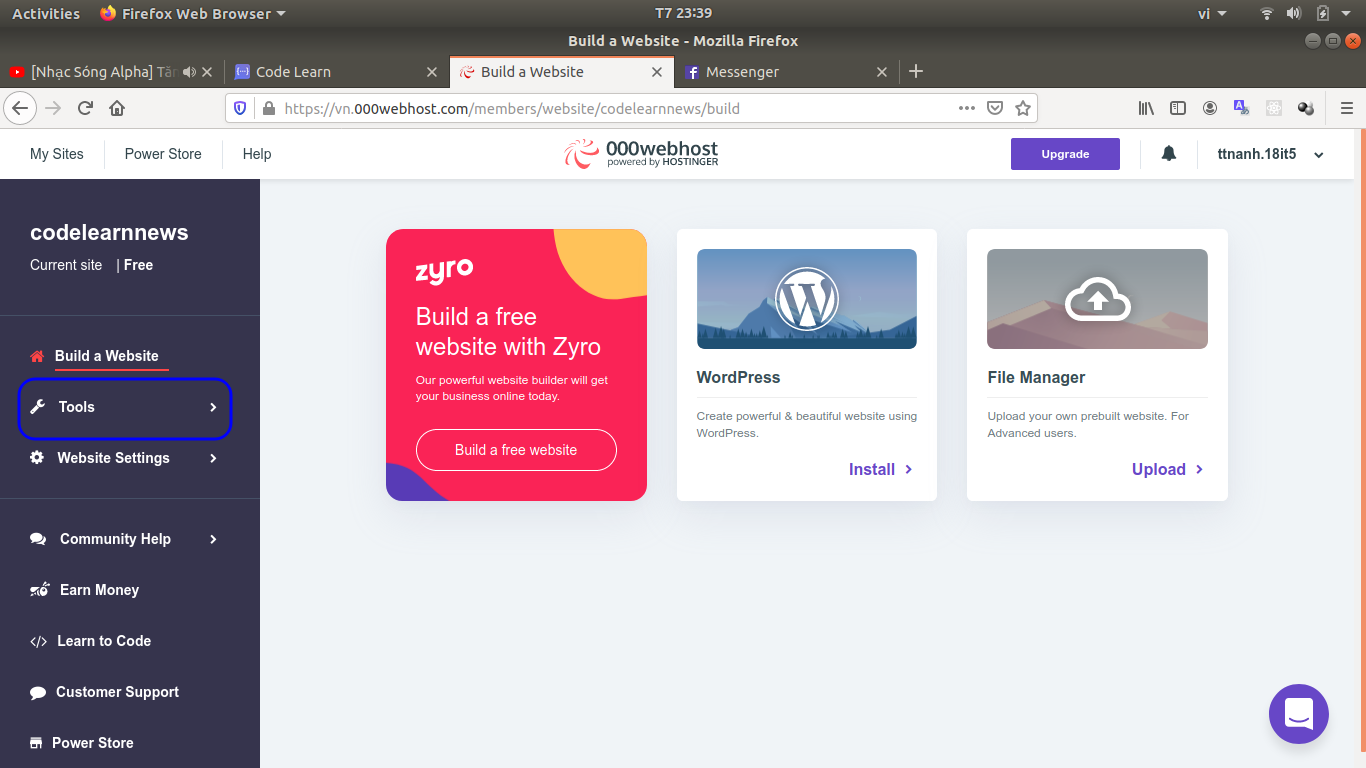This screenshot has width=1366, height=768.
Task: Open the vi input language dropdown
Action: (1211, 14)
